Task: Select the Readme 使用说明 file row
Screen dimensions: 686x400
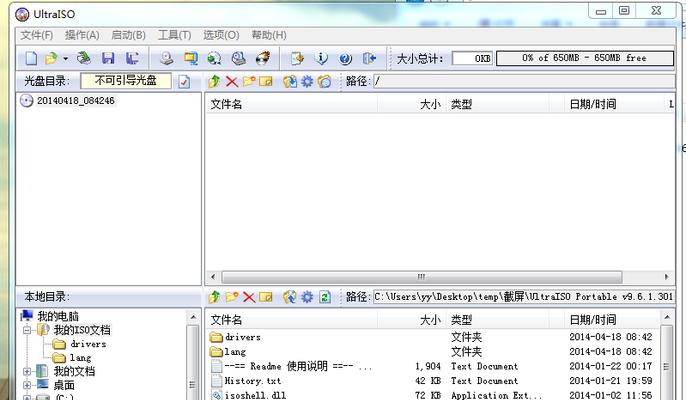Action: pos(433,366)
